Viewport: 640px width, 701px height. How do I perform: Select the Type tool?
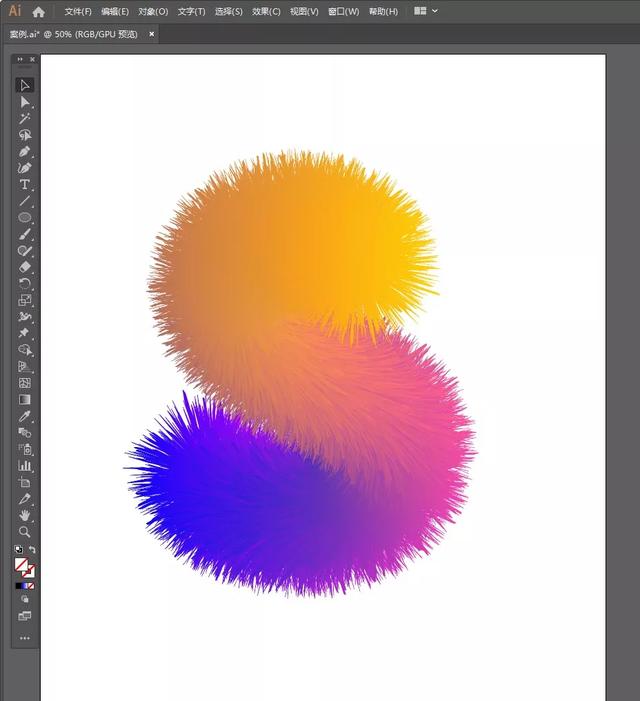(x=25, y=185)
